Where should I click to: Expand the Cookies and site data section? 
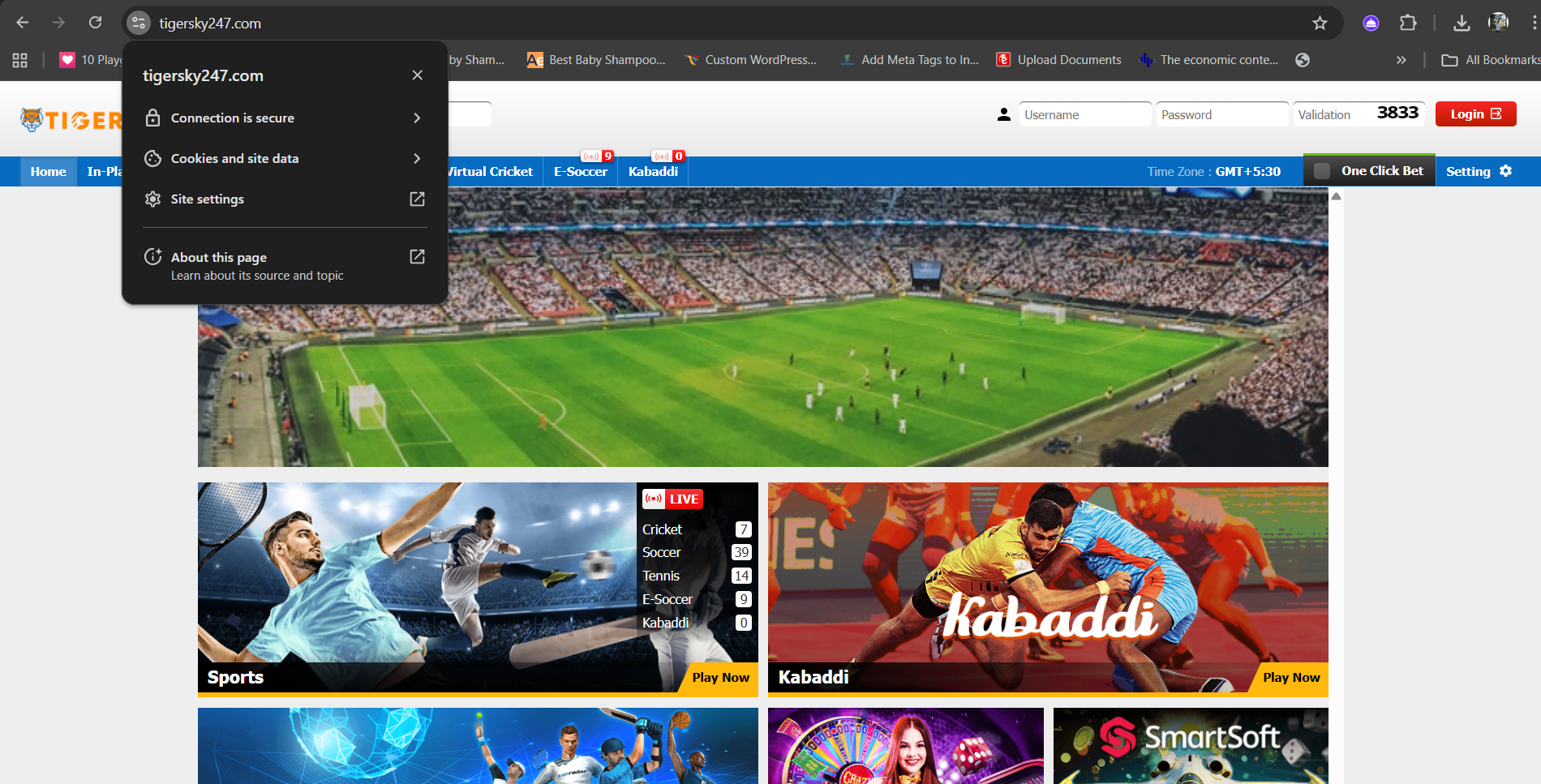coord(417,159)
